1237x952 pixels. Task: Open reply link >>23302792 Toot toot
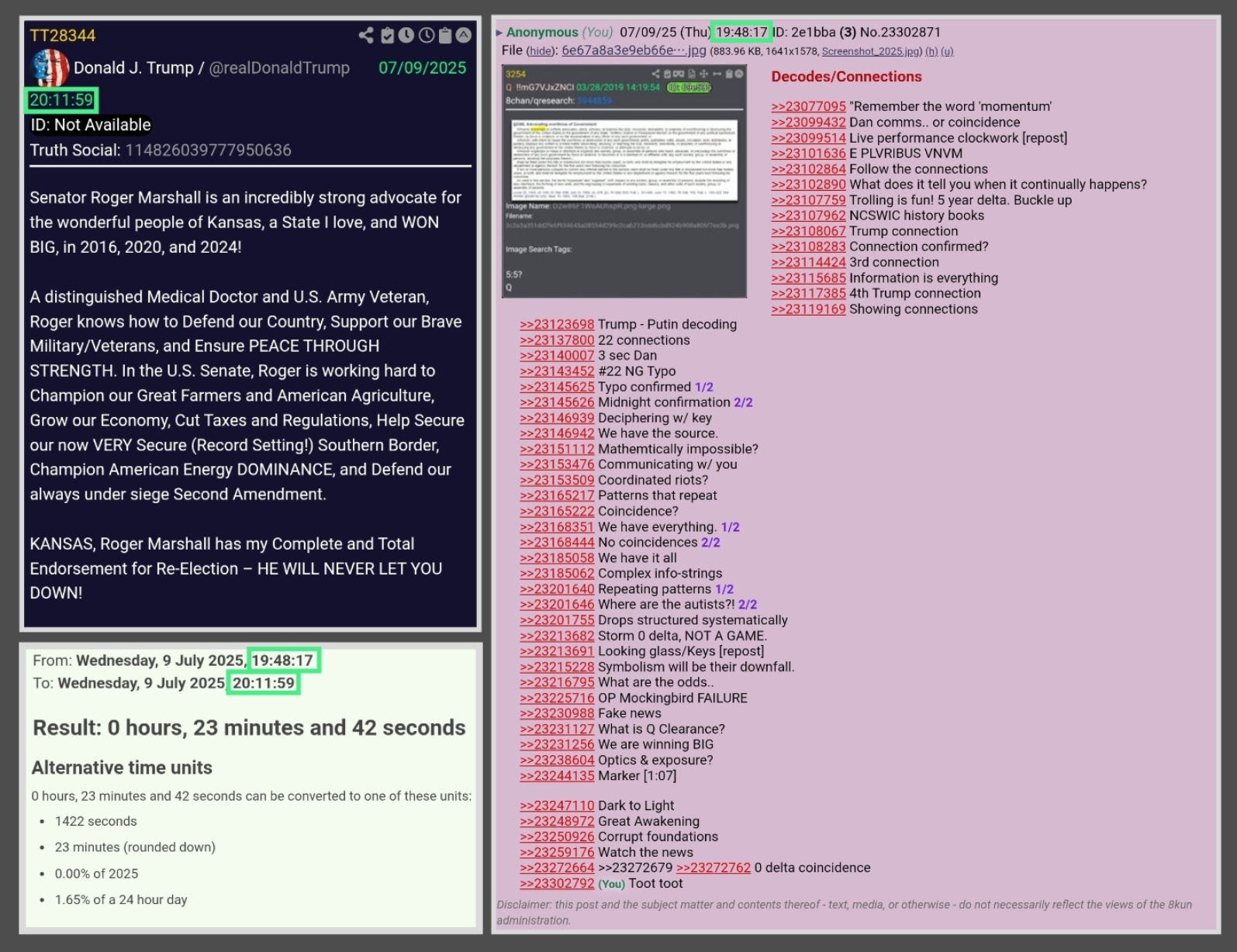click(x=557, y=883)
